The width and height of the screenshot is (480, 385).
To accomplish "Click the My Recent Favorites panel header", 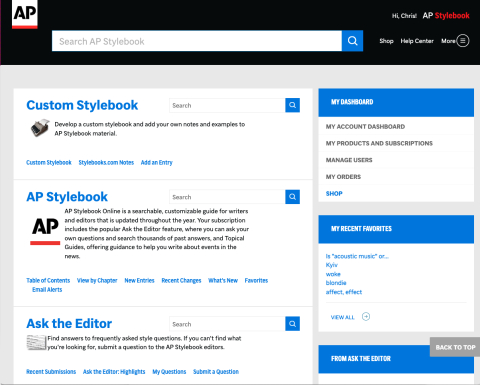I will (x=396, y=229).
